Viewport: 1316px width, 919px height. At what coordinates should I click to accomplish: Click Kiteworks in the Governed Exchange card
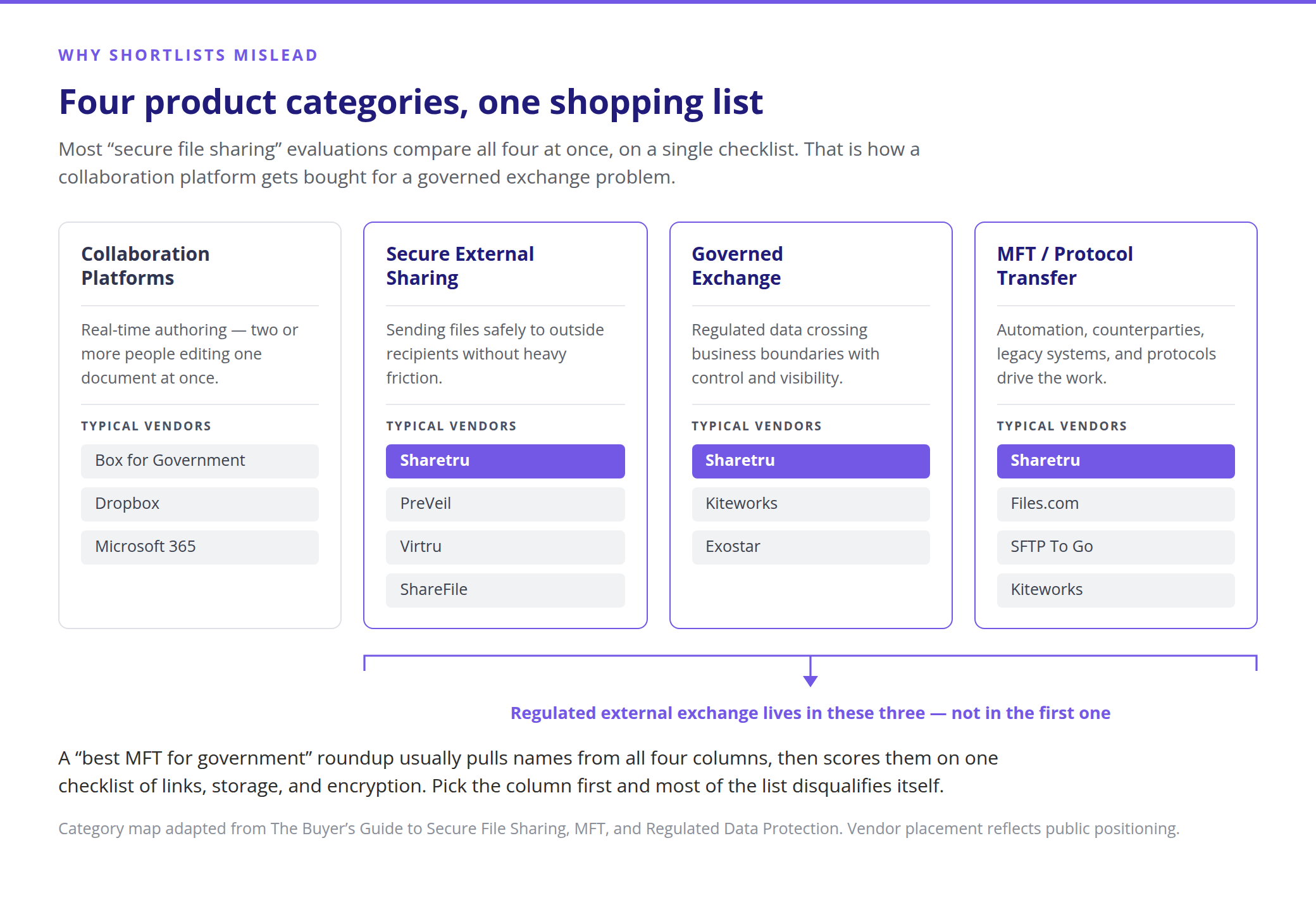(811, 504)
